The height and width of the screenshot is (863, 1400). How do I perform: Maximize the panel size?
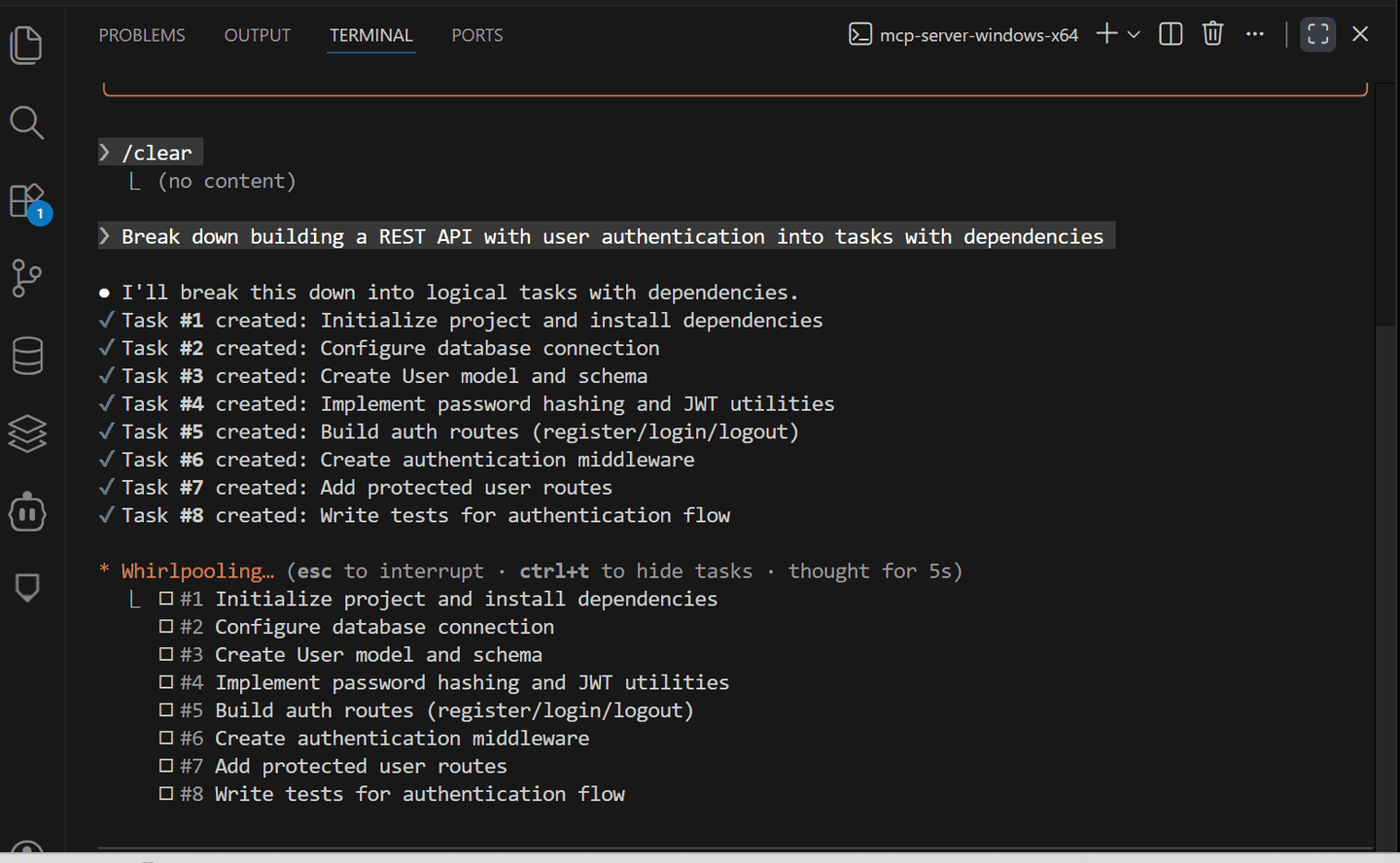[1318, 34]
